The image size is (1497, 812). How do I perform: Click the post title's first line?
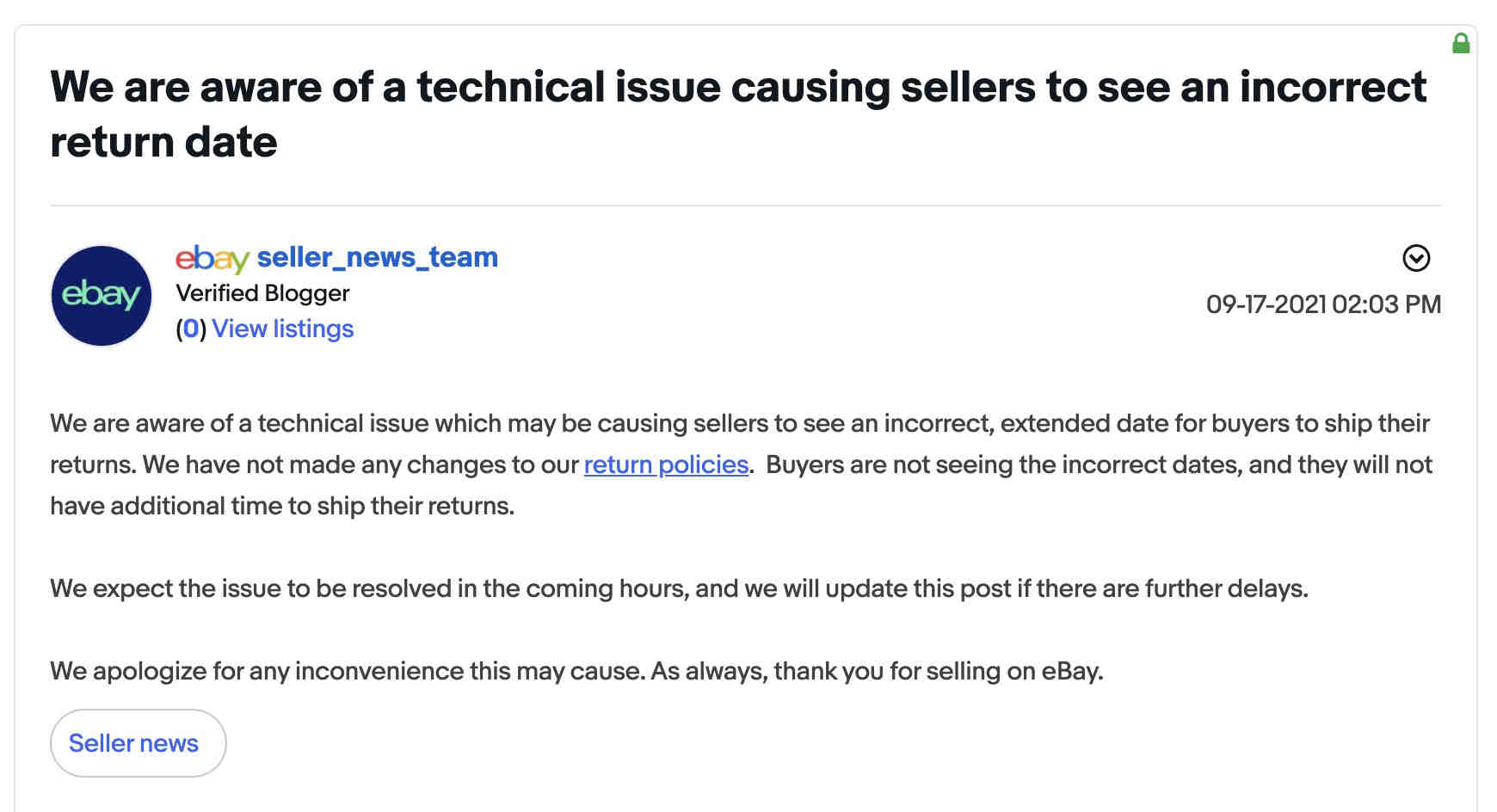(738, 87)
